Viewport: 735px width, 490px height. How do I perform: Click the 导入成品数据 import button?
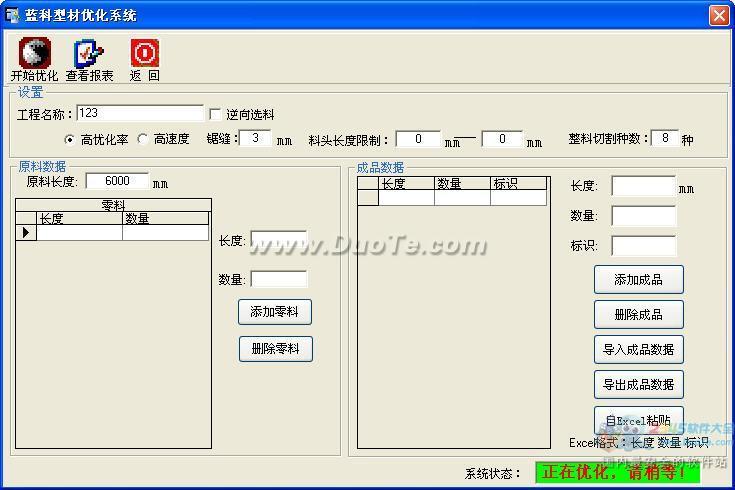[x=638, y=349]
